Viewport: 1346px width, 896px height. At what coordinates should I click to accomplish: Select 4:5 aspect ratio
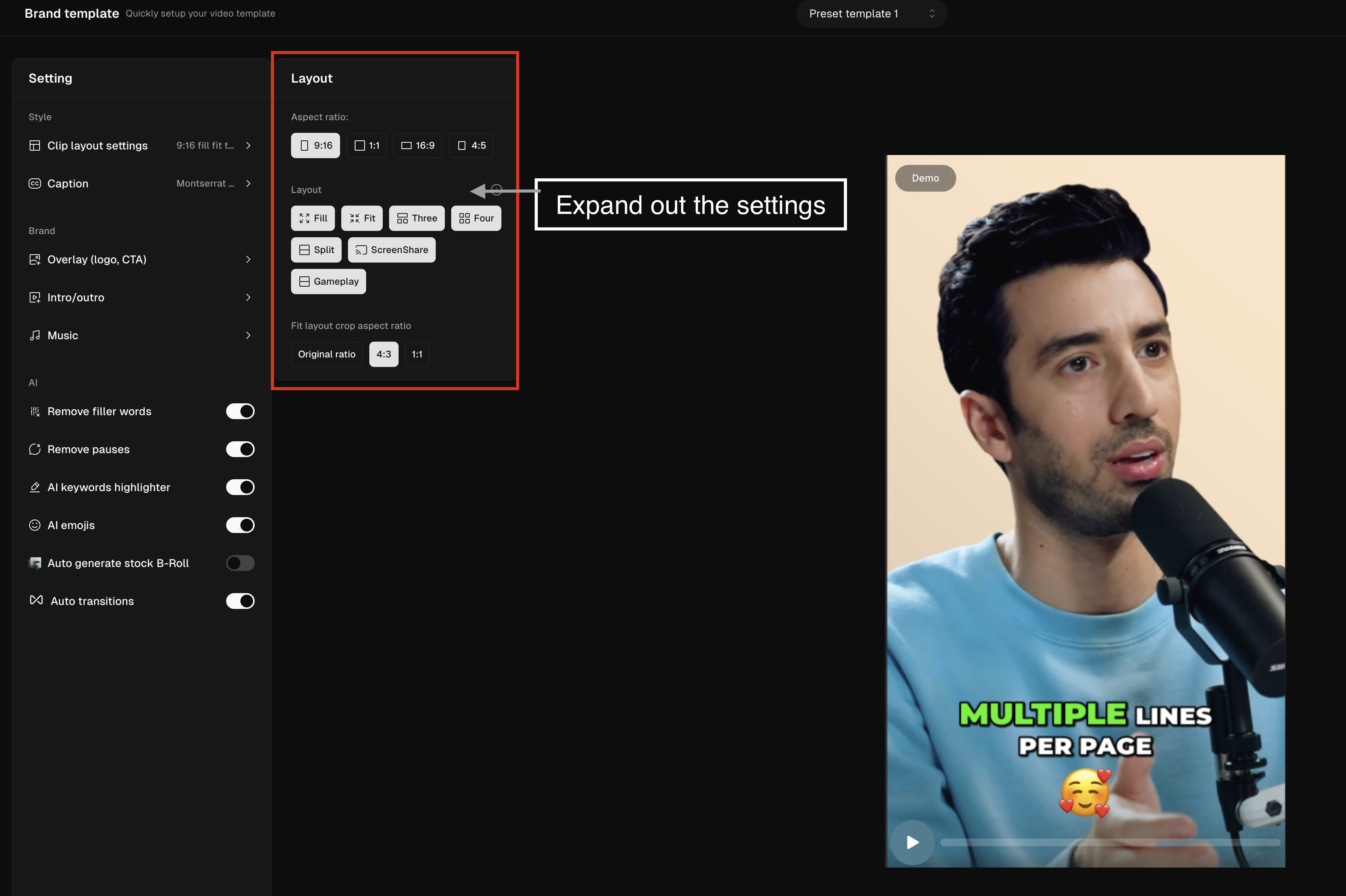(471, 146)
